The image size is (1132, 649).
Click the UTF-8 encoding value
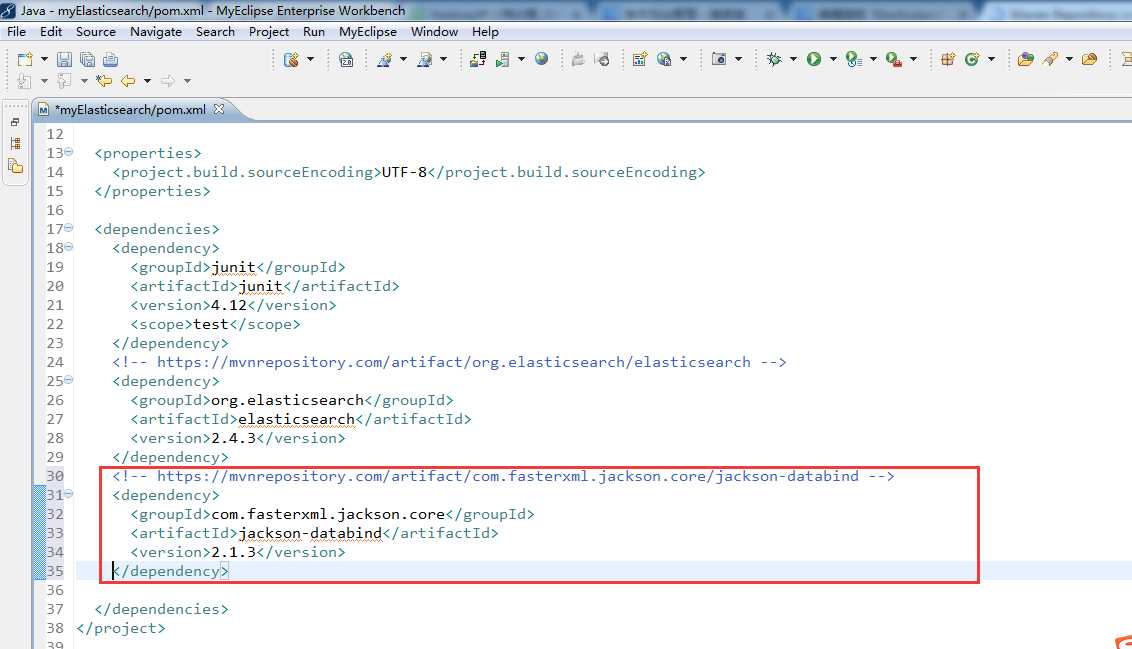pos(404,172)
